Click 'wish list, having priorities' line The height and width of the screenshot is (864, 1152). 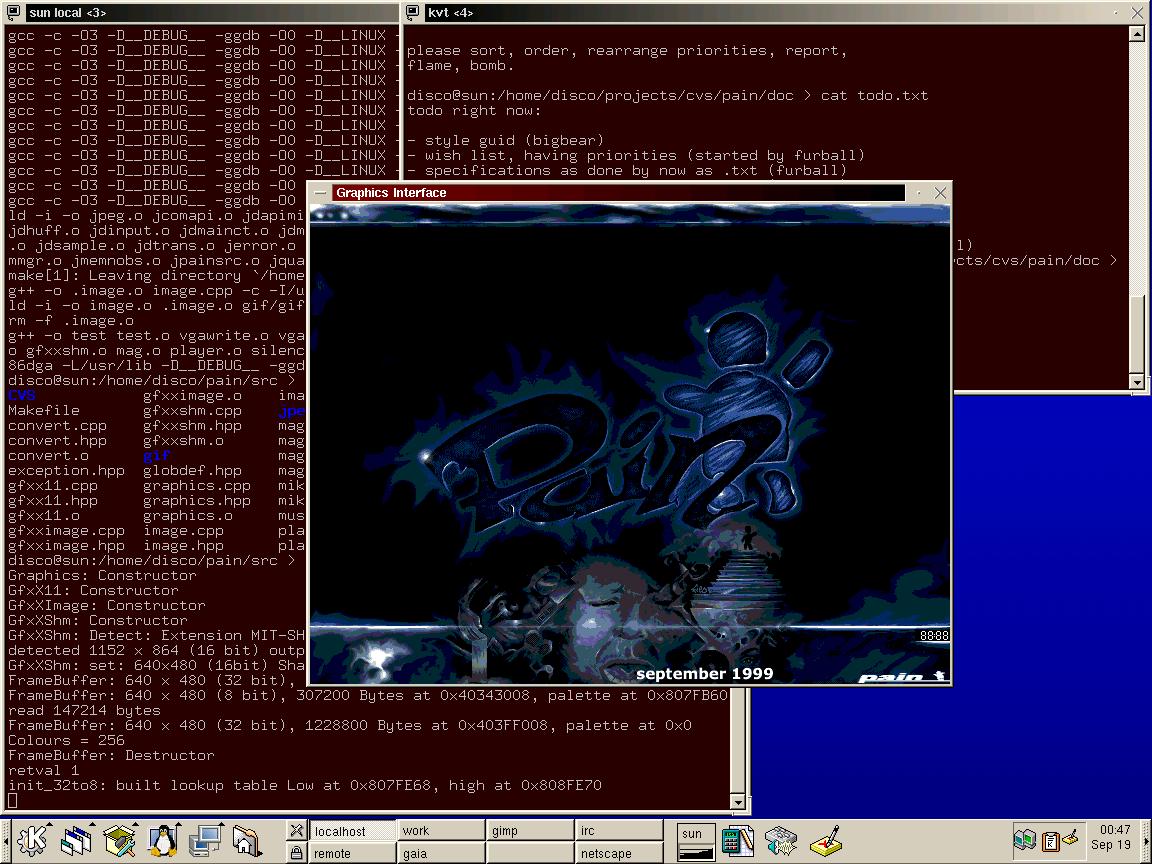pos(636,156)
